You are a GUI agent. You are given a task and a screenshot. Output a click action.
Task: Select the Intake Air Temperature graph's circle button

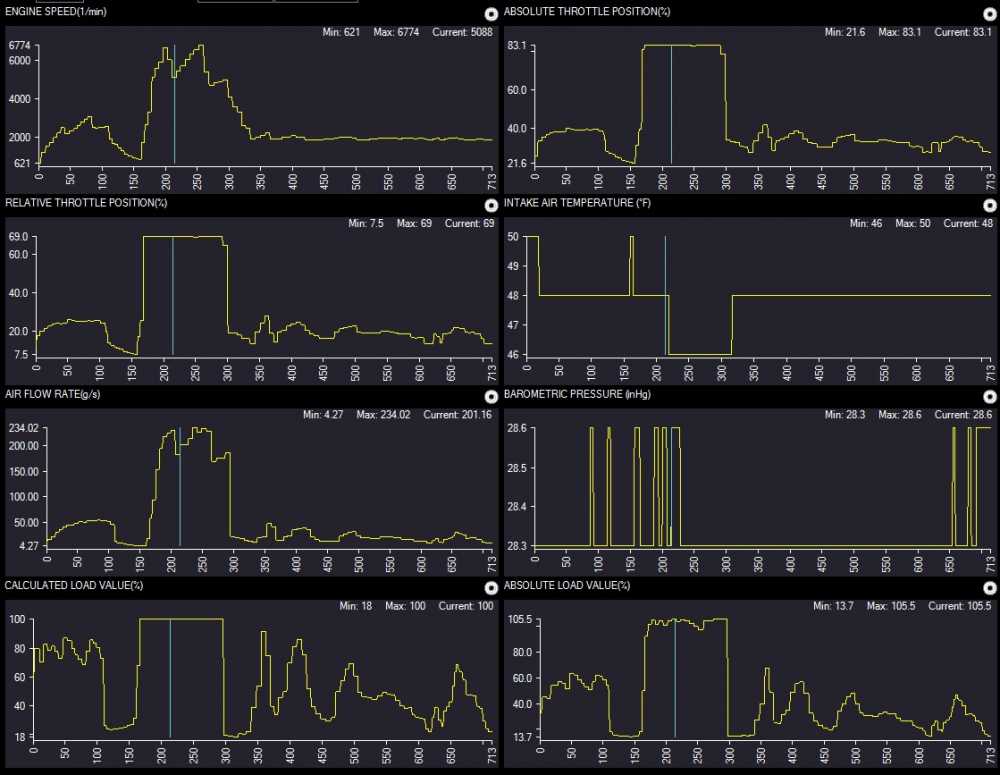point(990,204)
